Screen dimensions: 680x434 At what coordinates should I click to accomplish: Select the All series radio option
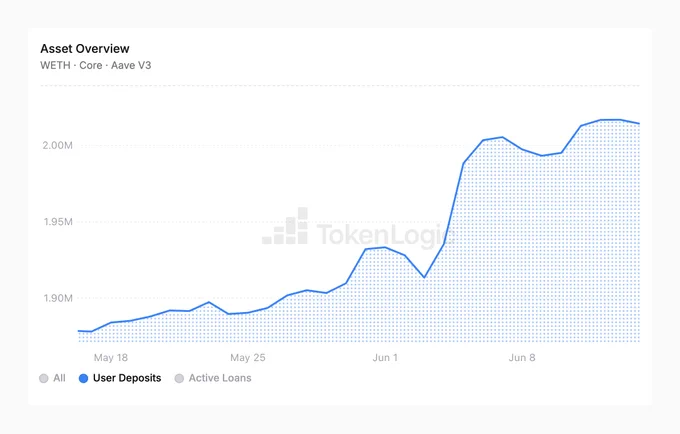point(52,378)
